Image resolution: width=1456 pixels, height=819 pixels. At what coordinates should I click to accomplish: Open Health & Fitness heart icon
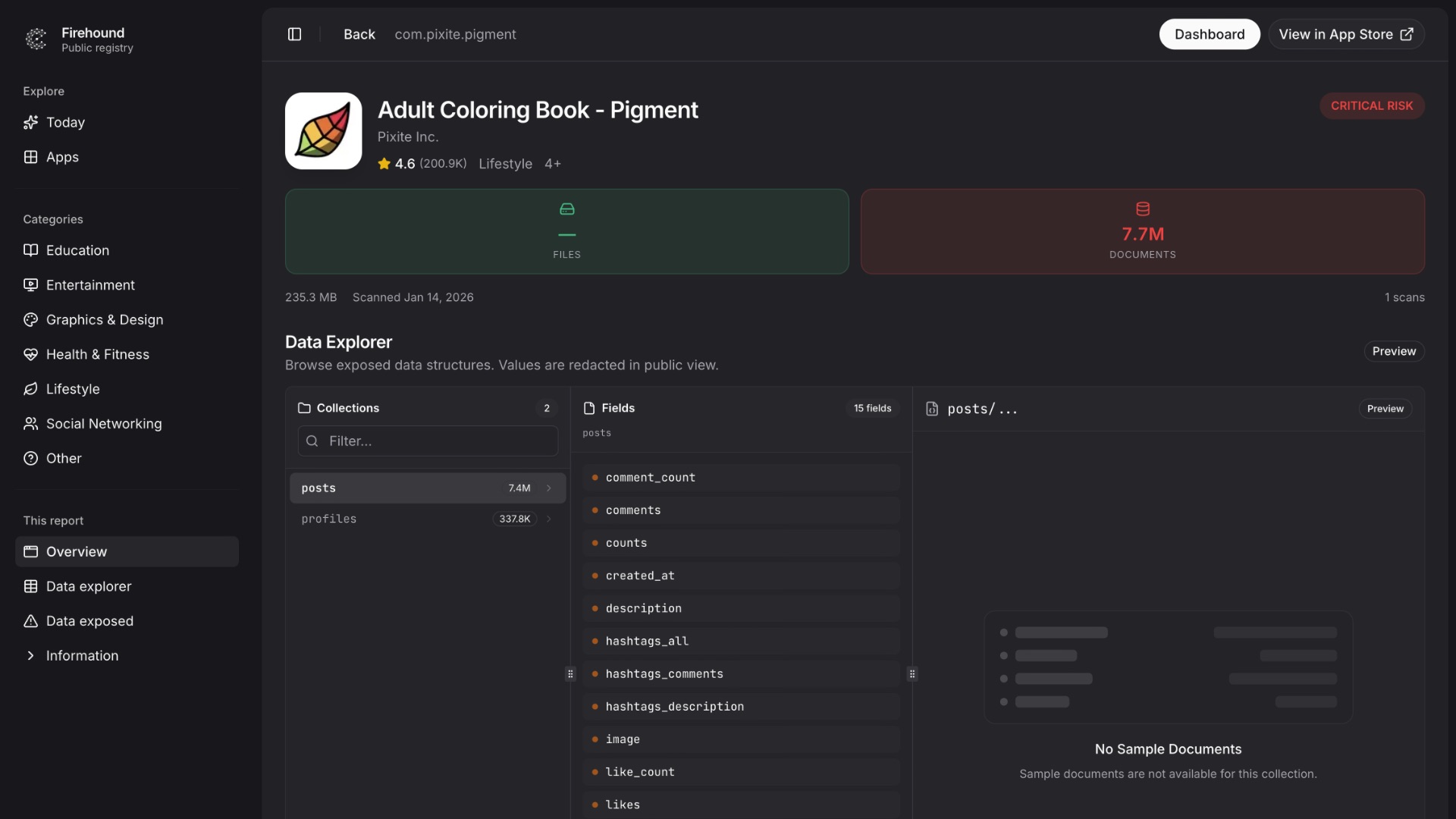tap(30, 354)
